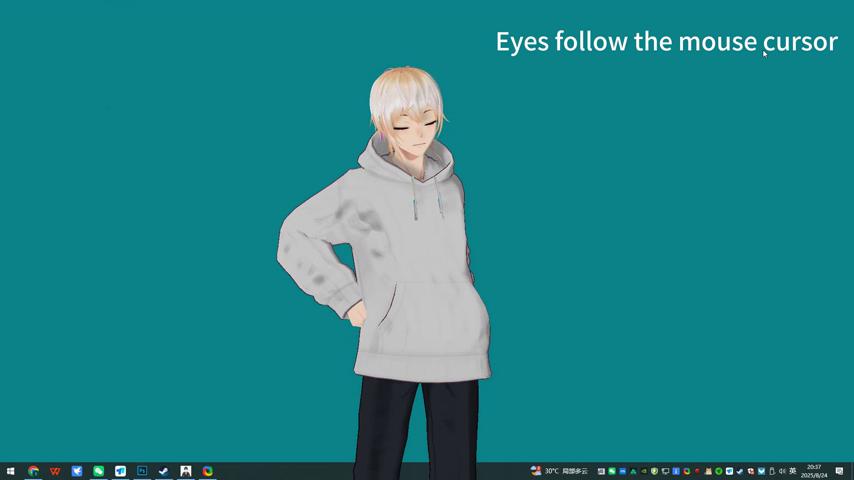Open the Windows Start menu
Image resolution: width=854 pixels, height=480 pixels.
pyautogui.click(x=10, y=471)
